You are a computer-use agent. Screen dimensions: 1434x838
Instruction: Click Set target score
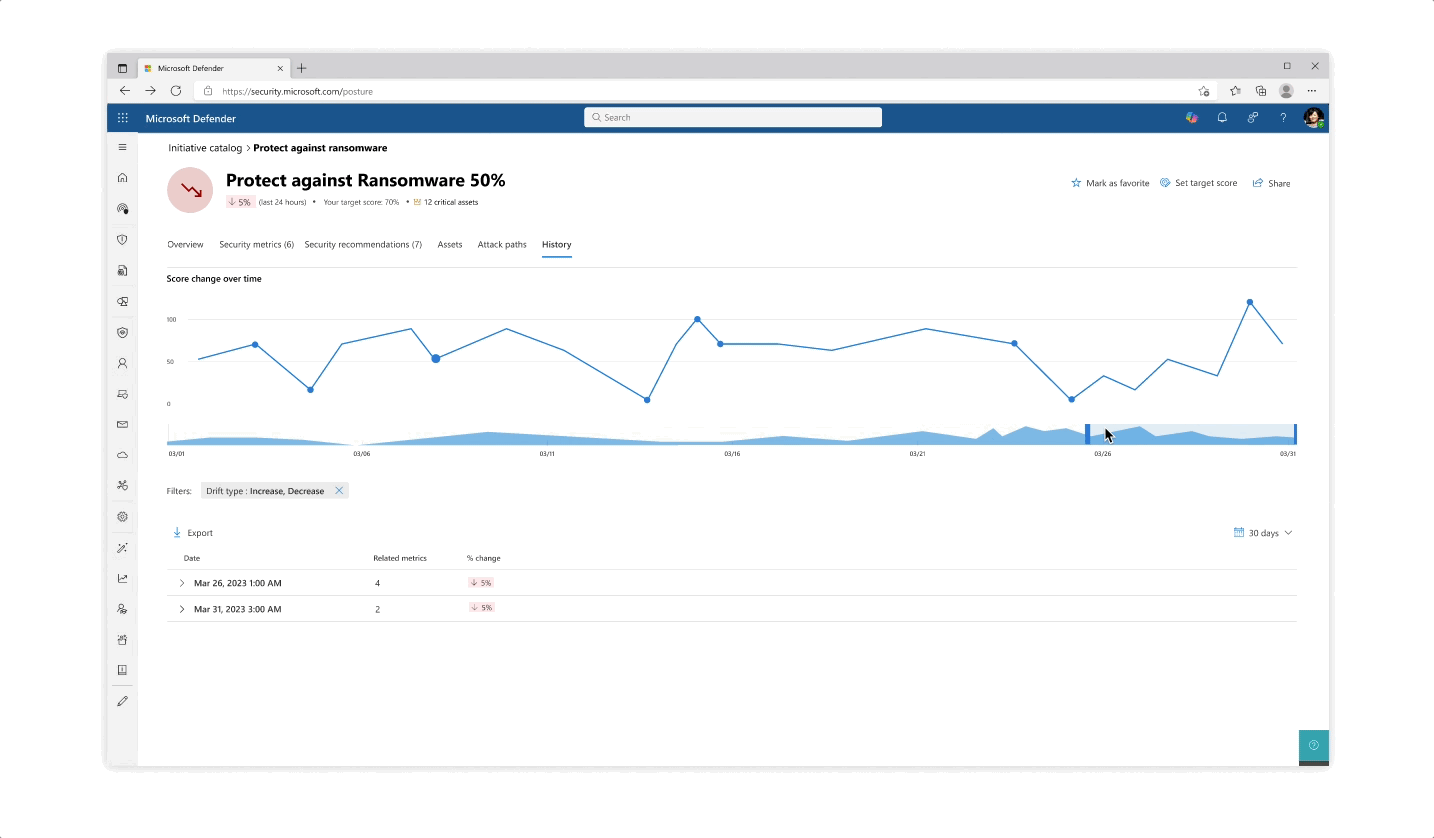point(1198,183)
